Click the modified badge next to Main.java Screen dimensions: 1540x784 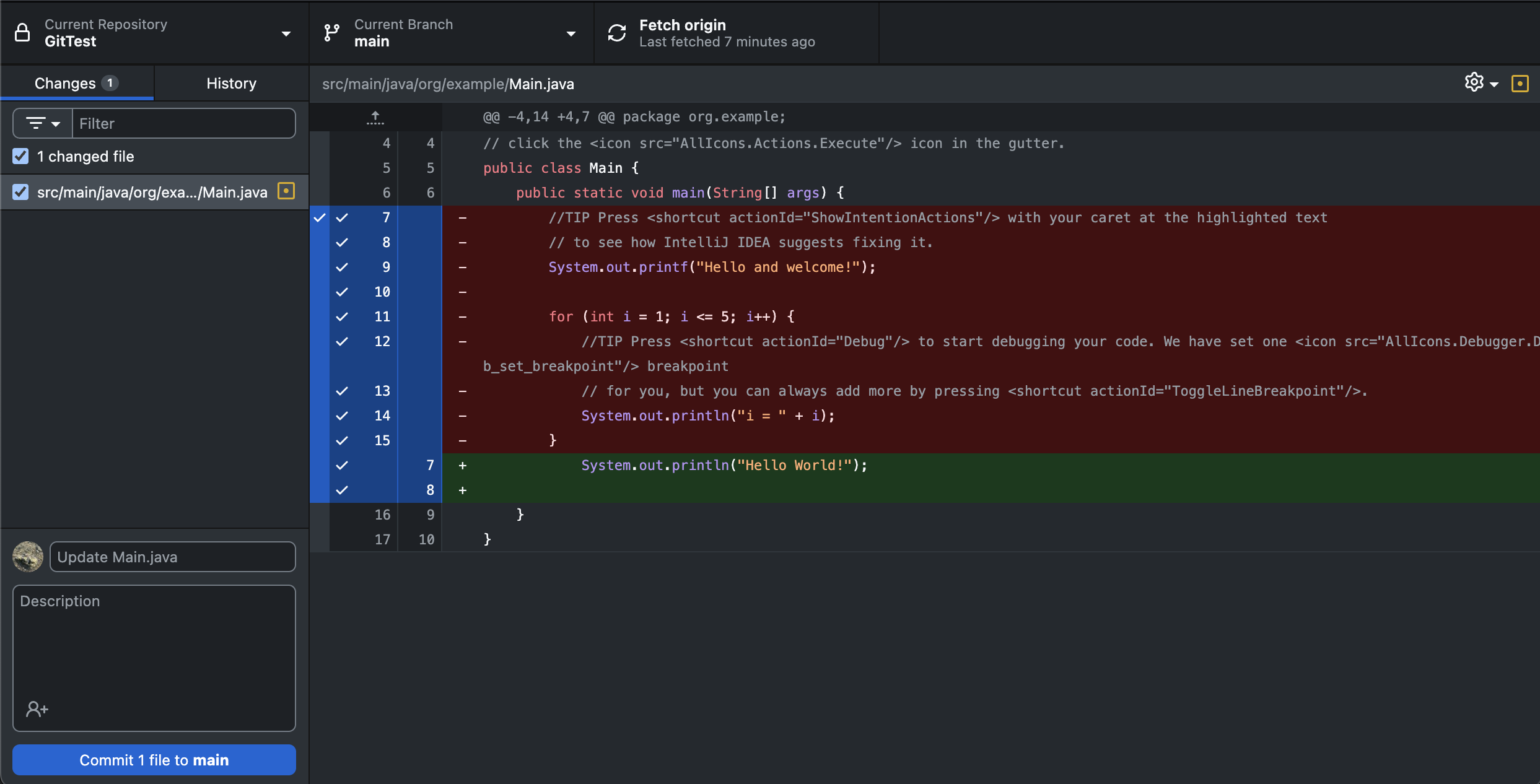(x=286, y=191)
